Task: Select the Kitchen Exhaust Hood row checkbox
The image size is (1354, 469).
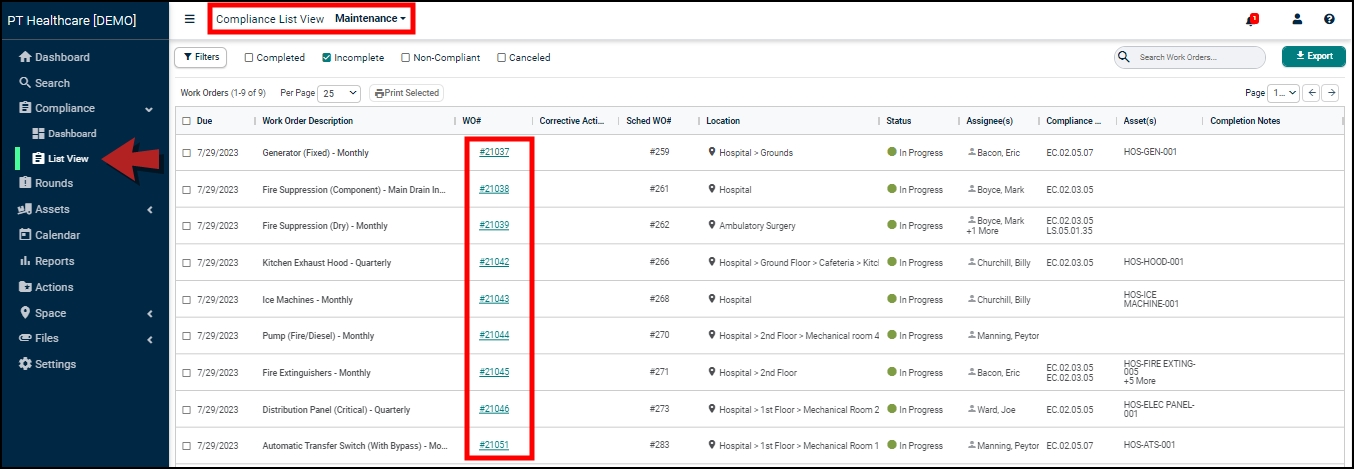Action: (187, 263)
